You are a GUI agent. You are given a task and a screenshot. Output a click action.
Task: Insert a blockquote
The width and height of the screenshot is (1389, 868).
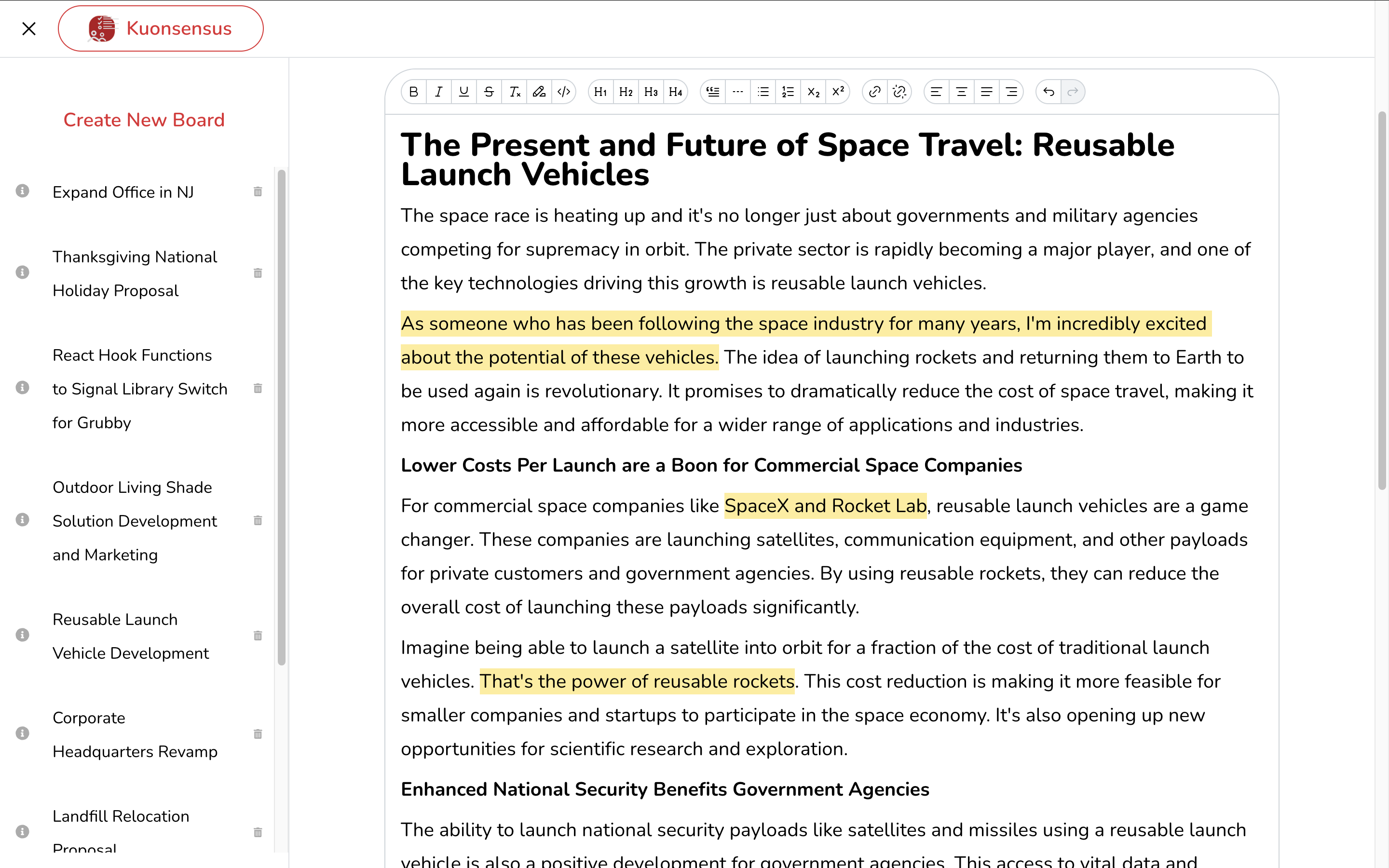tap(713, 92)
